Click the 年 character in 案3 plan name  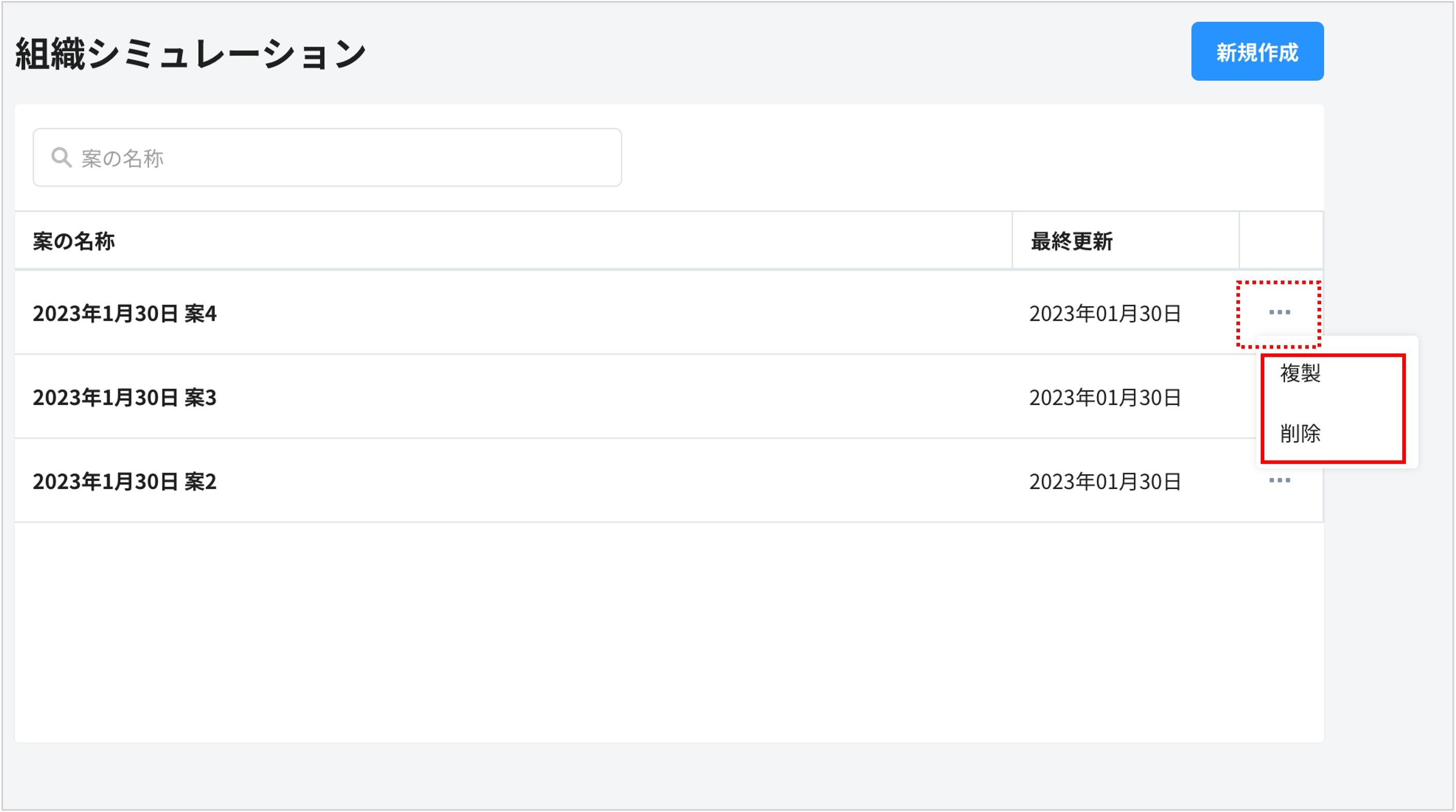(x=91, y=398)
